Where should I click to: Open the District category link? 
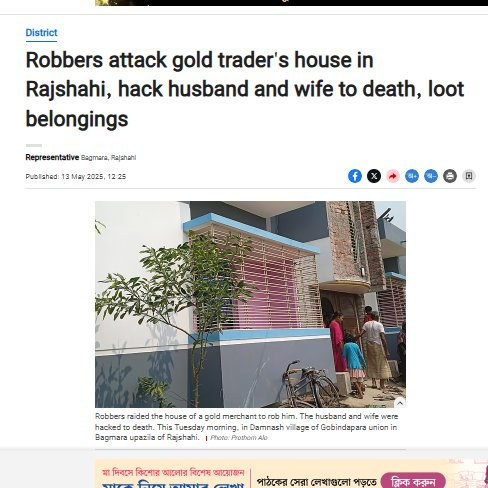[41, 33]
